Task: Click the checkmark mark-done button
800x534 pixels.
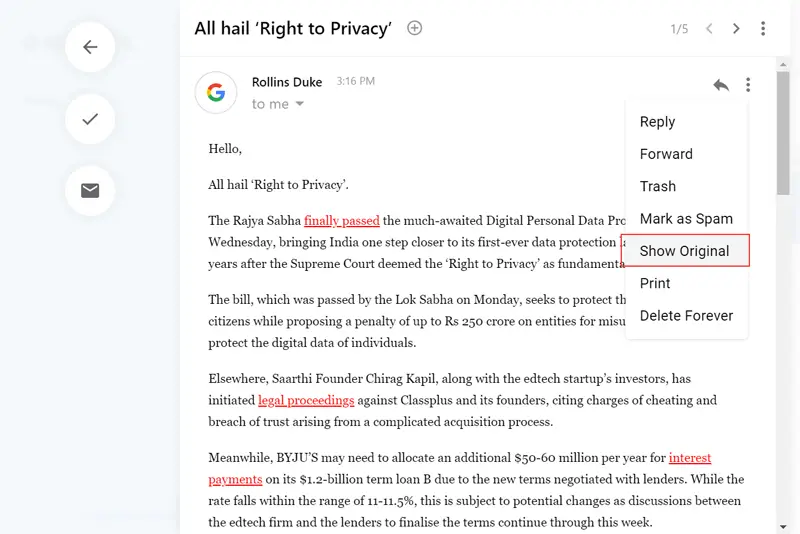Action: 90,119
